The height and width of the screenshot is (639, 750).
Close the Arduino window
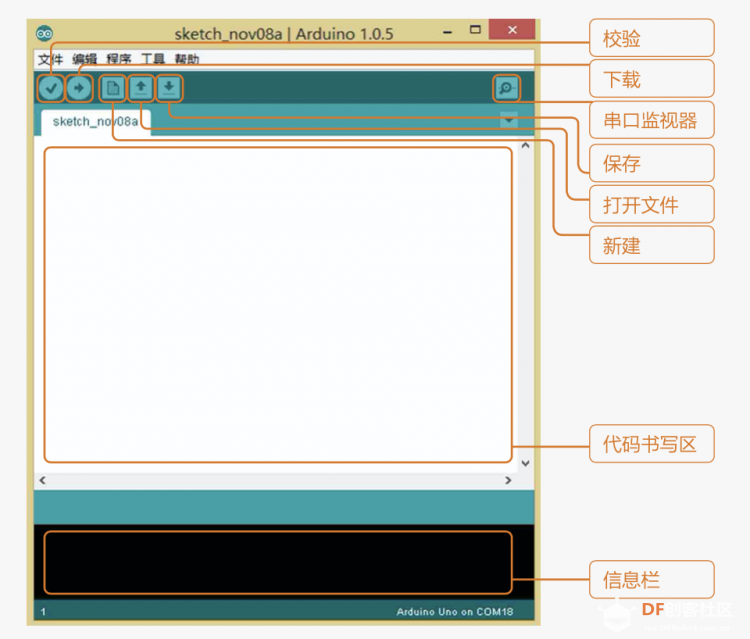[512, 30]
